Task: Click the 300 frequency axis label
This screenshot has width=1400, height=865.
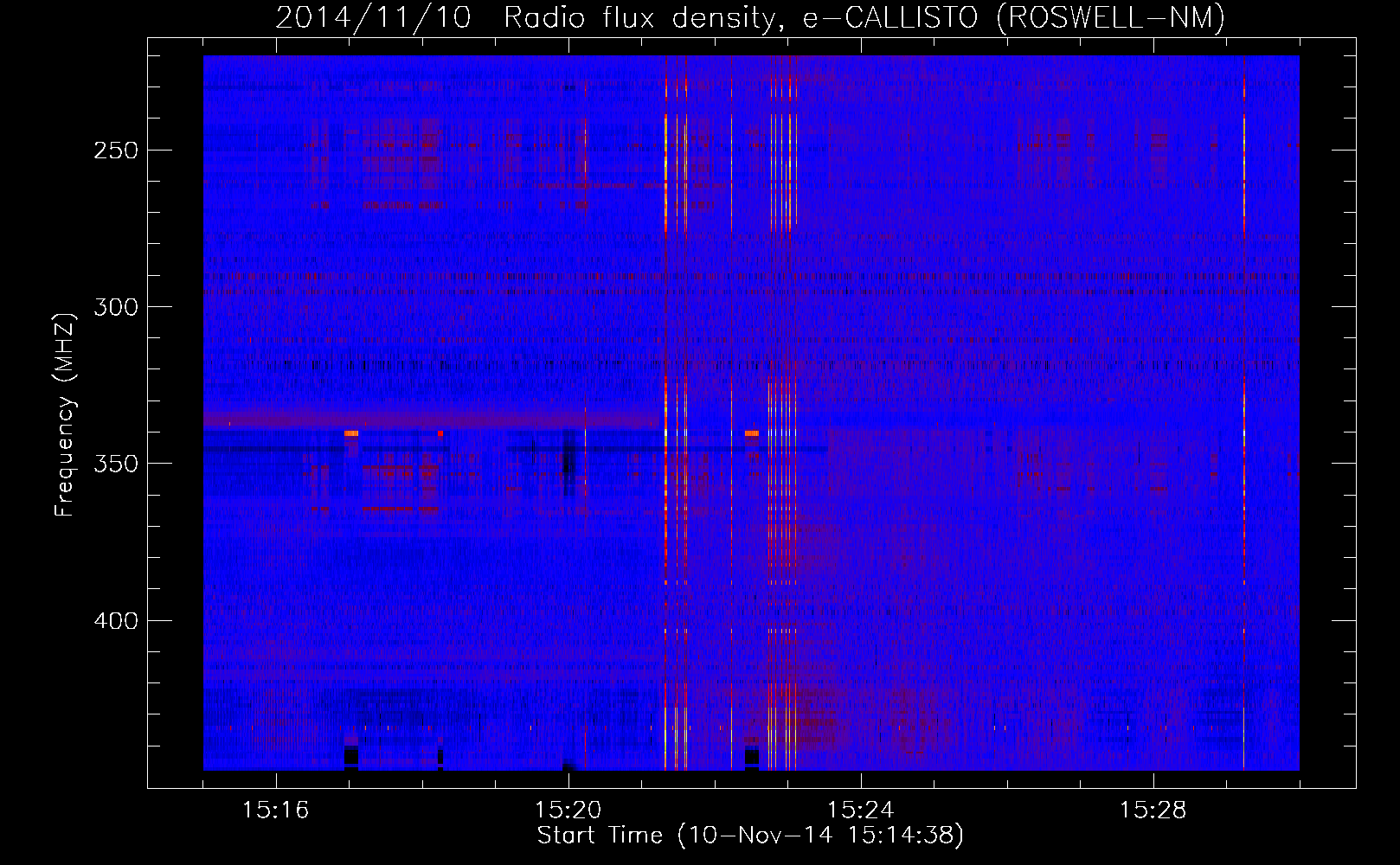Action: point(114,306)
